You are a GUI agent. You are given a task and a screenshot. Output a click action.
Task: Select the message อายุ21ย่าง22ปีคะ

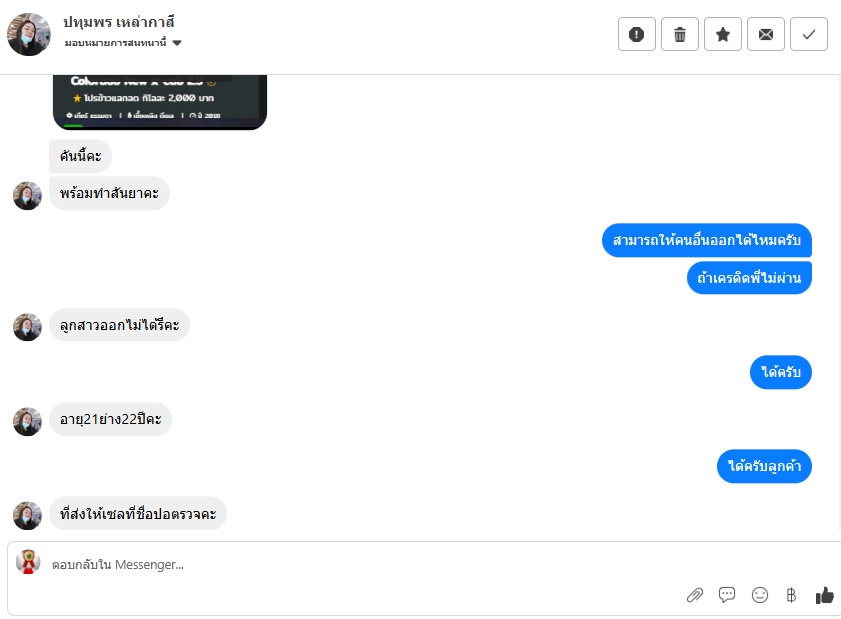[x=110, y=419]
